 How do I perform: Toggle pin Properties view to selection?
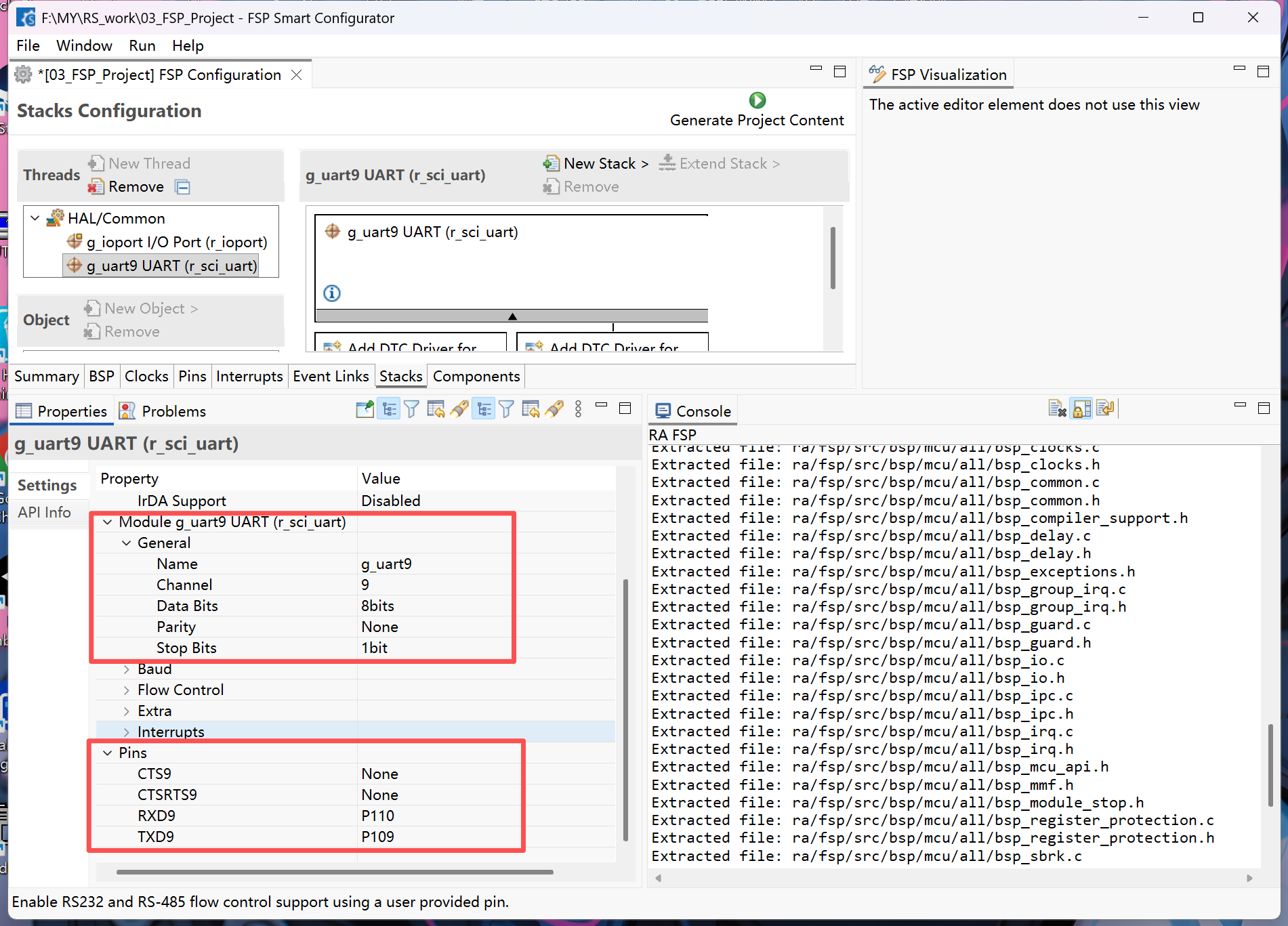pyautogui.click(x=365, y=409)
